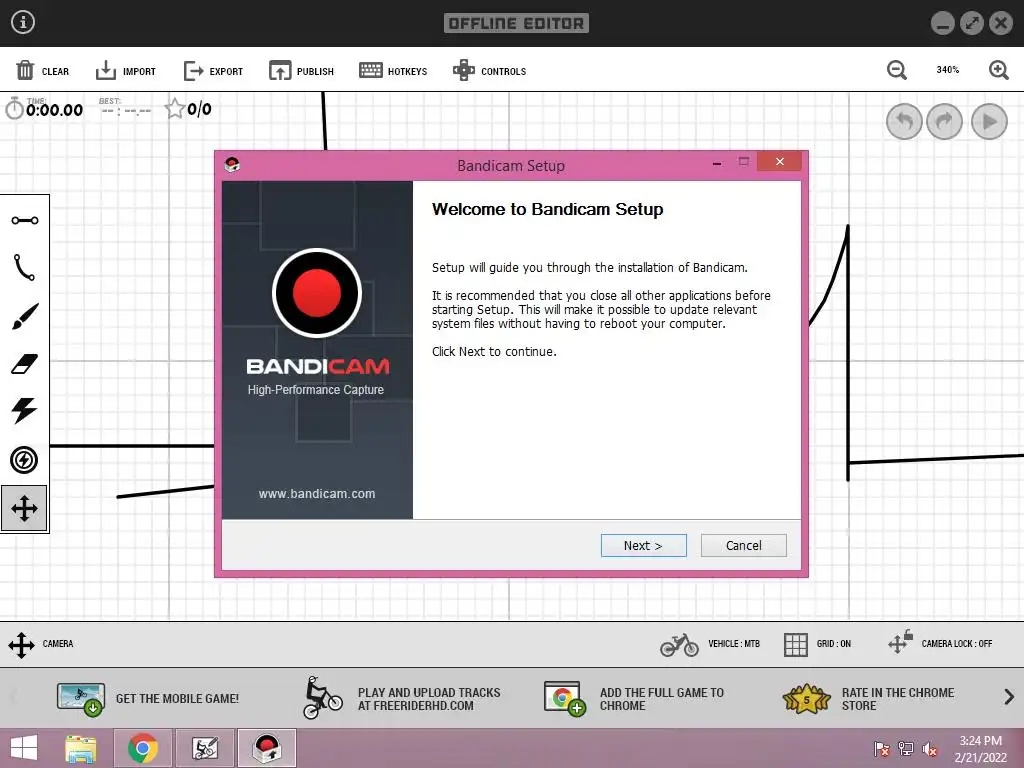Change vehicle via the MTB bike icon
This screenshot has width=1024, height=768.
(x=679, y=645)
